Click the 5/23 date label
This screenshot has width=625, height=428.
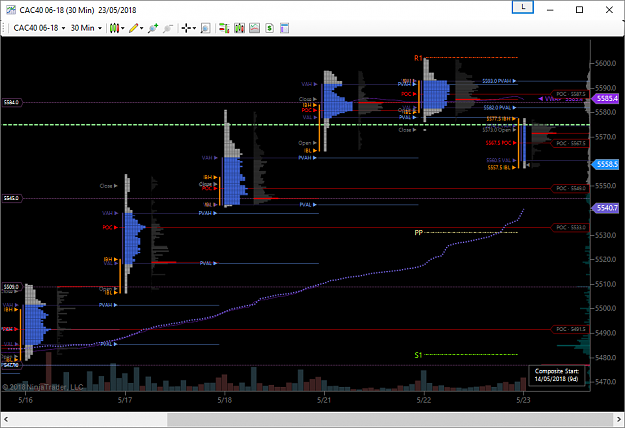pos(523,400)
